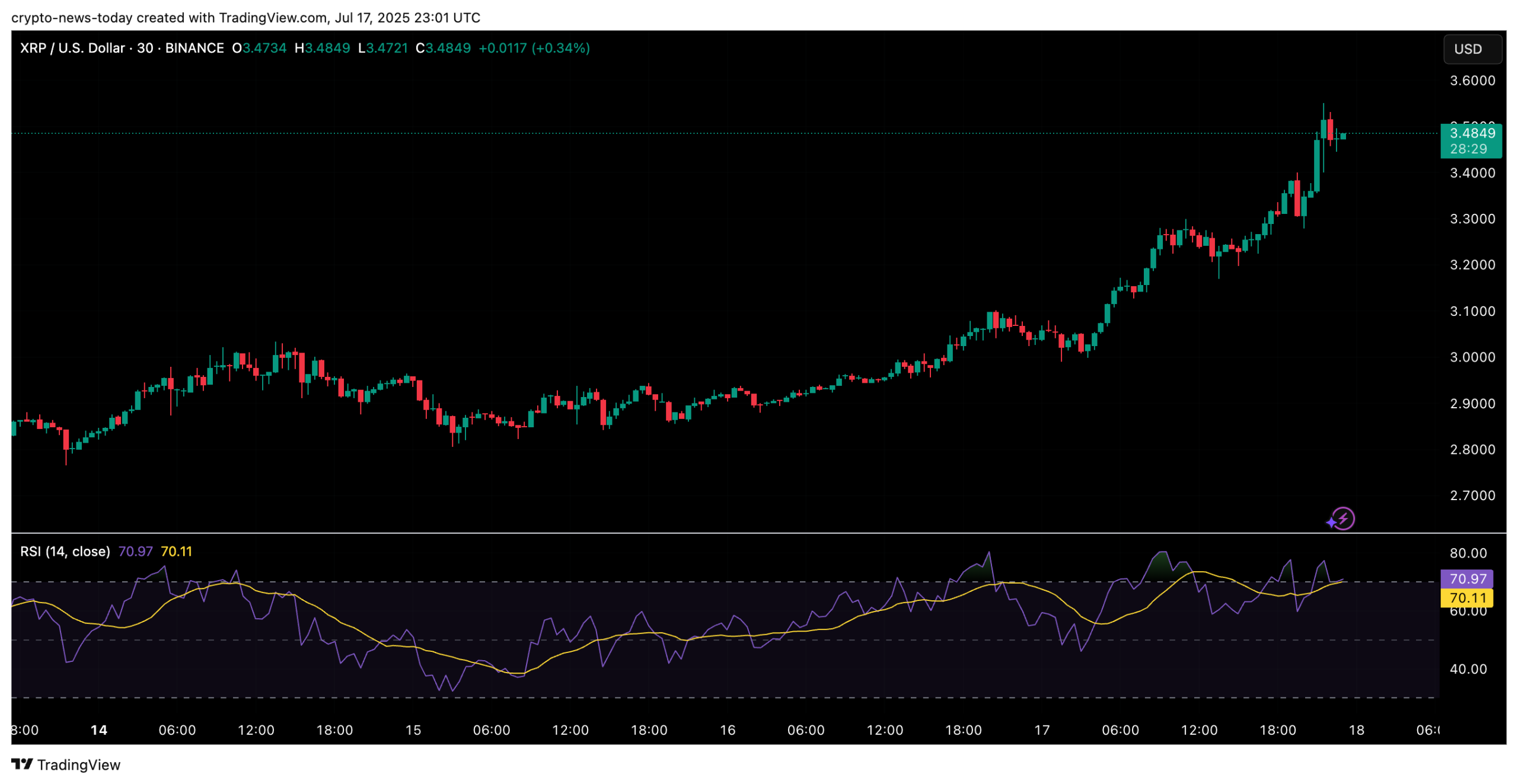
Task: Click the yellow RSI MA value 70.11 in legend
Action: click(176, 551)
